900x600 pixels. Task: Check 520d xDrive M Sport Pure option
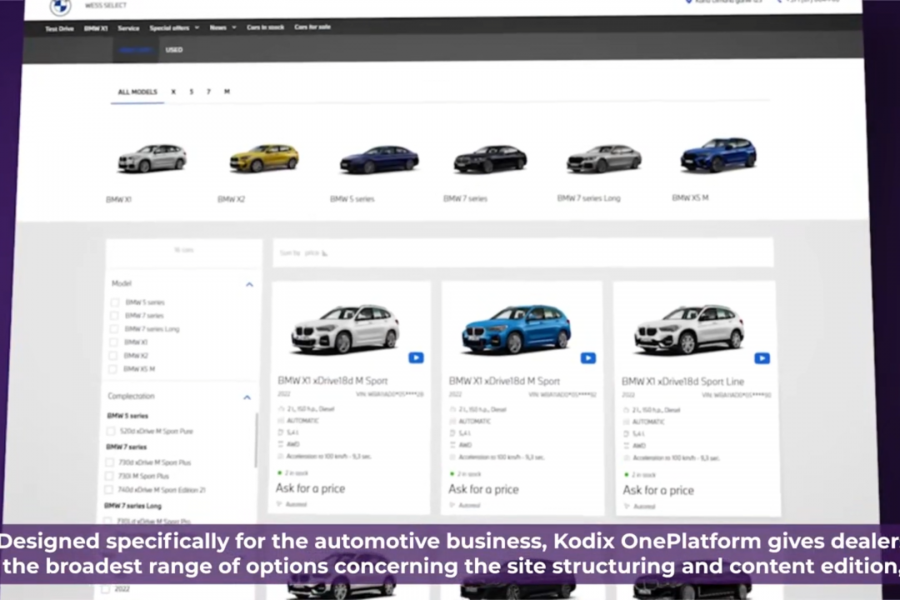(111, 431)
